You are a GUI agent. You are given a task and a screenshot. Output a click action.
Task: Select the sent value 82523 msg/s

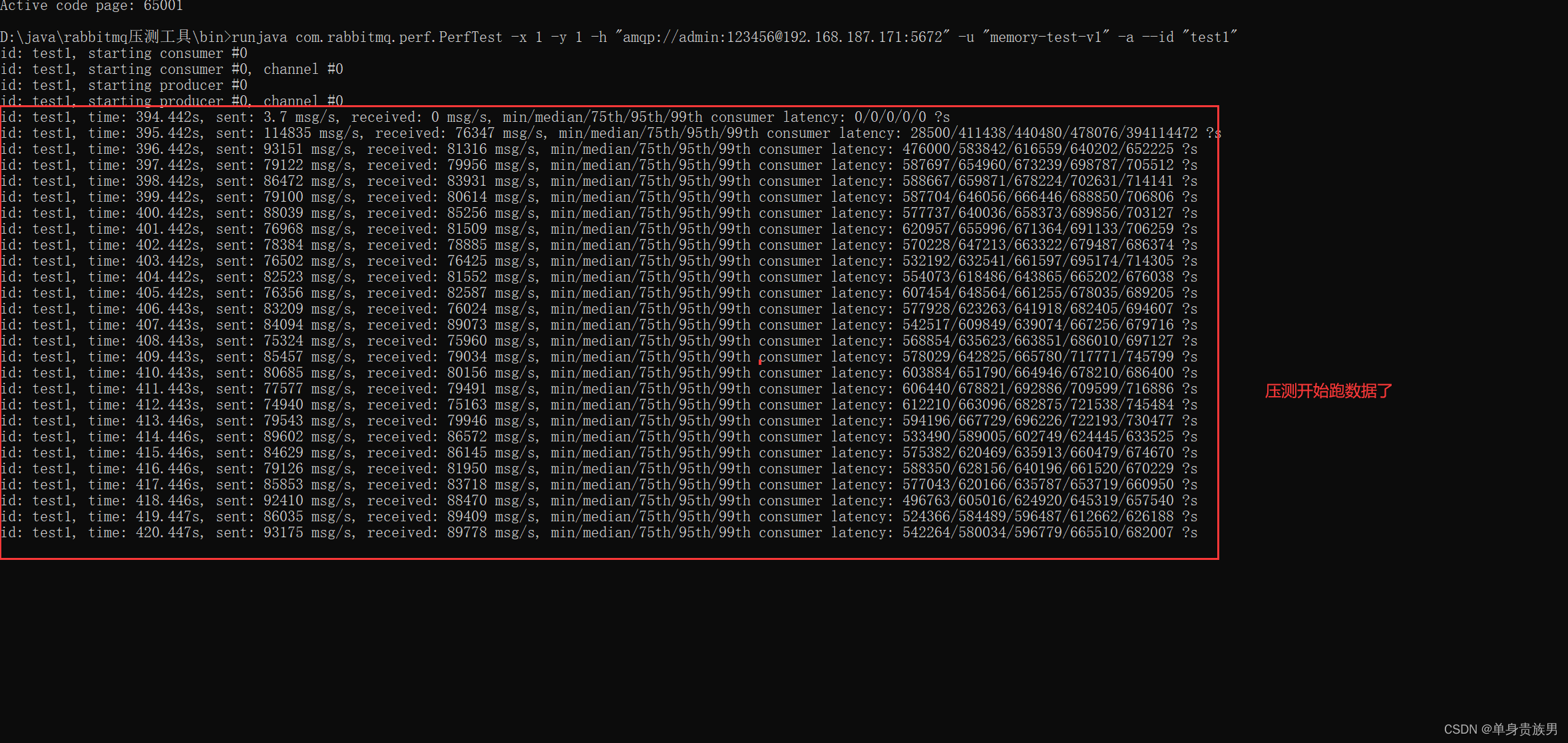(308, 277)
